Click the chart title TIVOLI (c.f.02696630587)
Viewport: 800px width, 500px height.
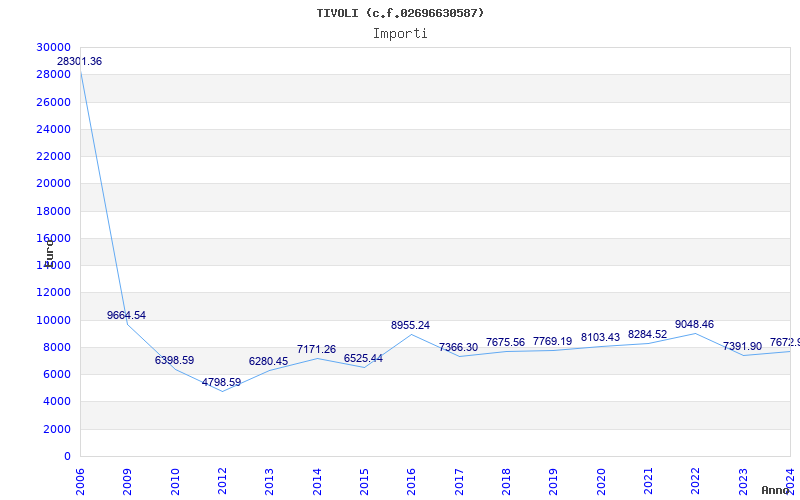point(400,13)
